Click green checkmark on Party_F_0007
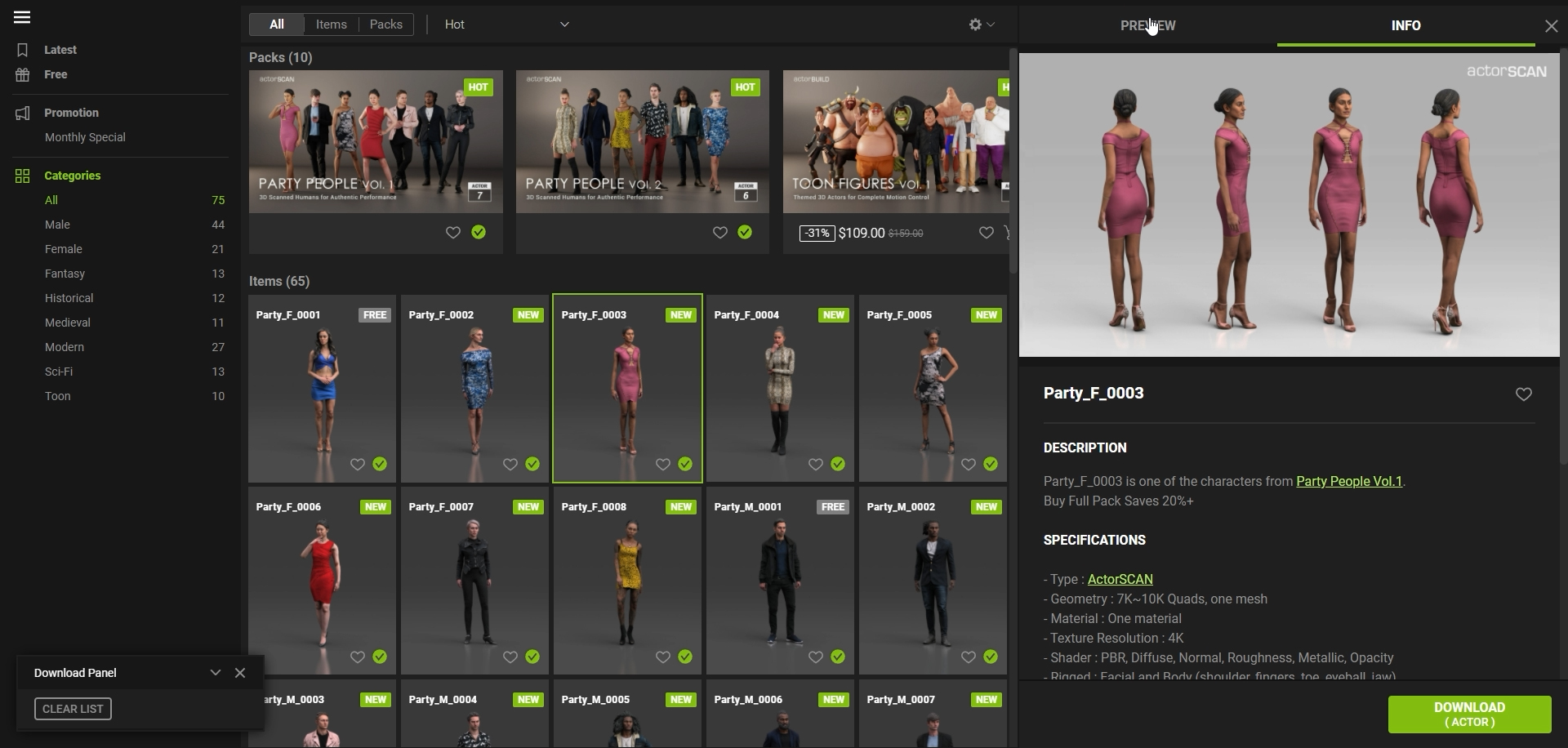The height and width of the screenshot is (748, 1568). [532, 657]
